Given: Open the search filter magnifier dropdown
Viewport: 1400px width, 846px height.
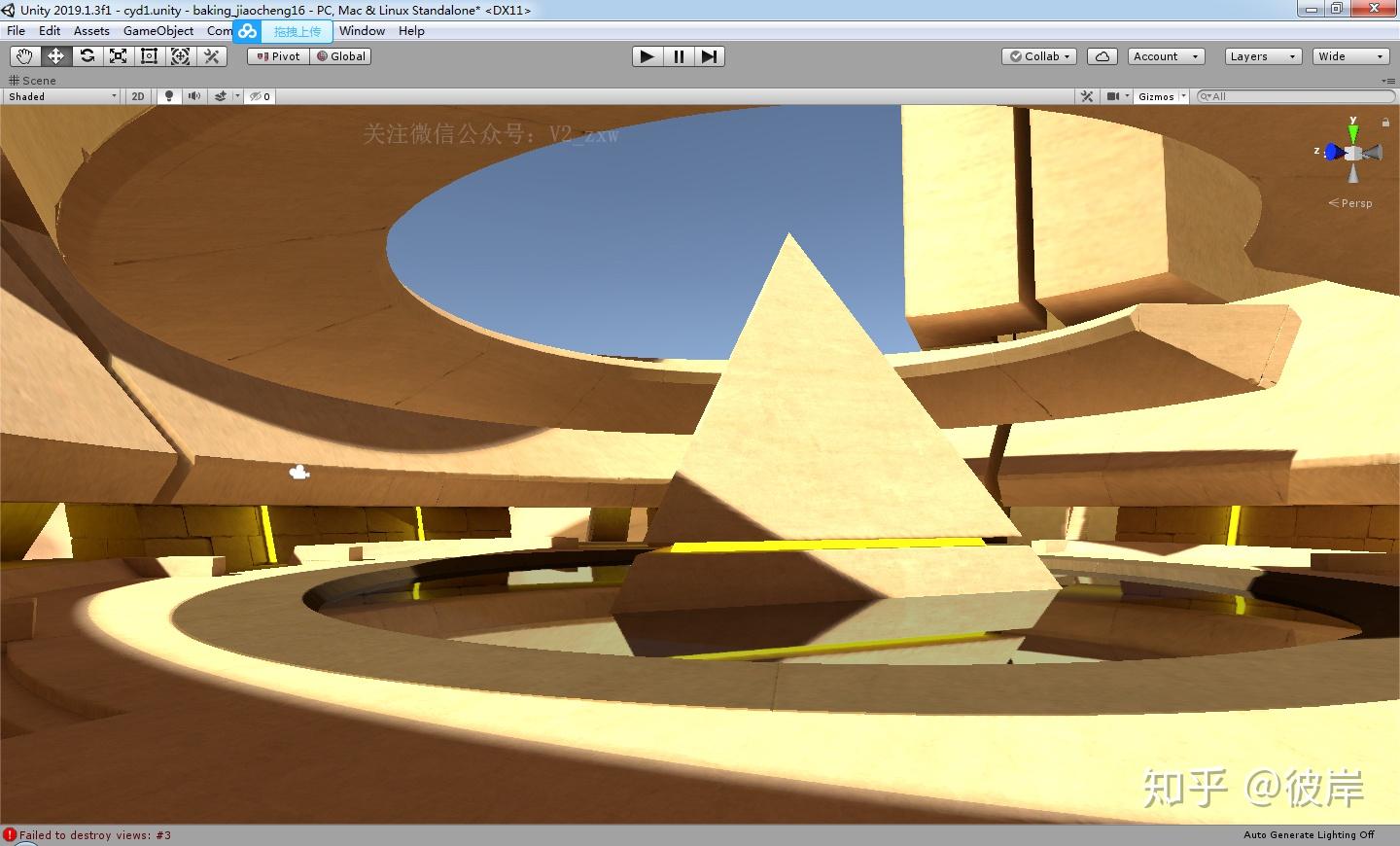Looking at the screenshot, I should 1206,96.
